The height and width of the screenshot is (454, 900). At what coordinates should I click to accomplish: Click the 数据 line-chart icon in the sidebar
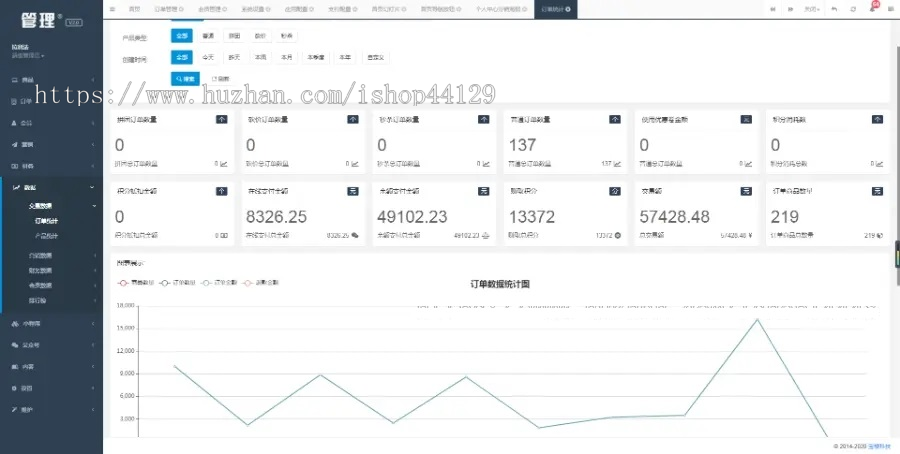[16, 187]
